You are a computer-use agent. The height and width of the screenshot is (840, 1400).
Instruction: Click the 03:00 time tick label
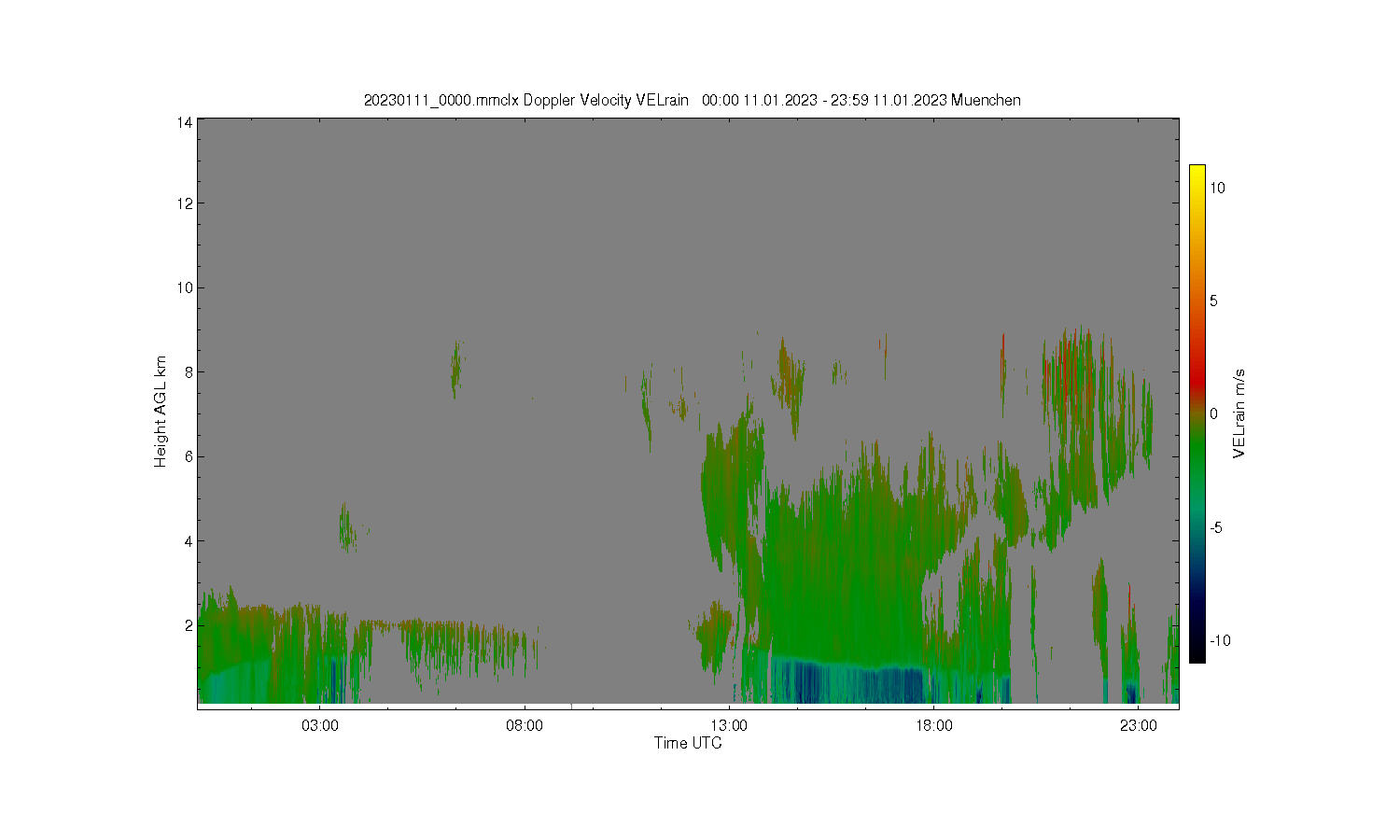pos(320,726)
